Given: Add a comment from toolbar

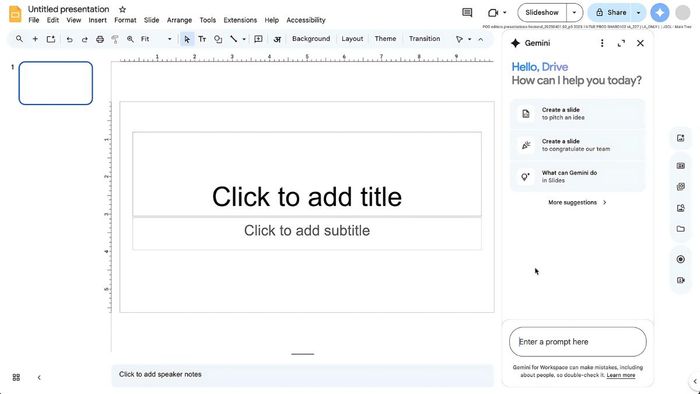Looking at the screenshot, I should pyautogui.click(x=258, y=39).
